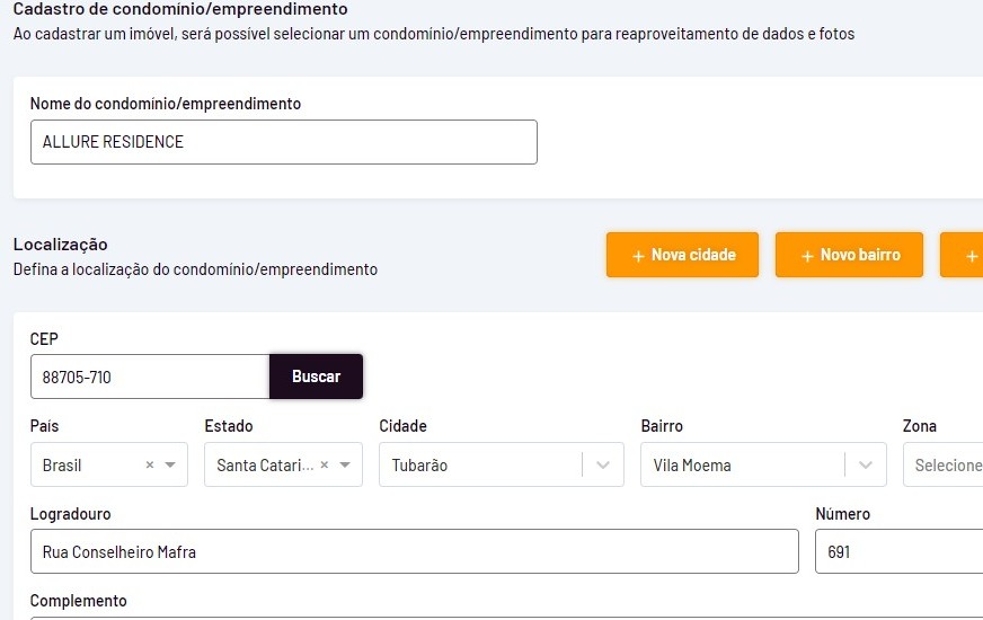
Task: Expand the Estado dropdown arrow
Action: 345,465
